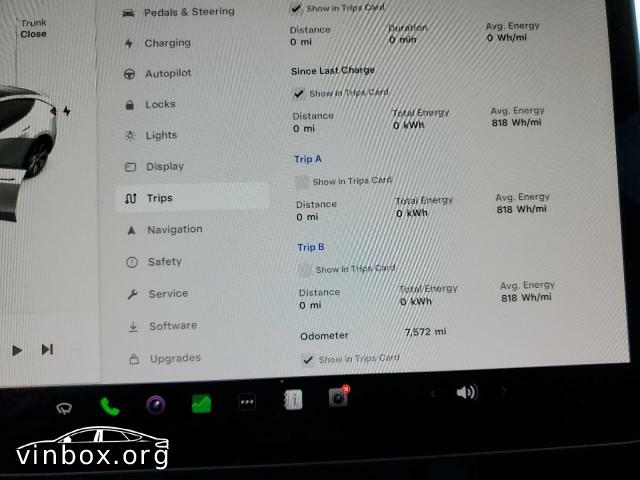Start media with the play button
The image size is (640, 480).
tap(17, 350)
